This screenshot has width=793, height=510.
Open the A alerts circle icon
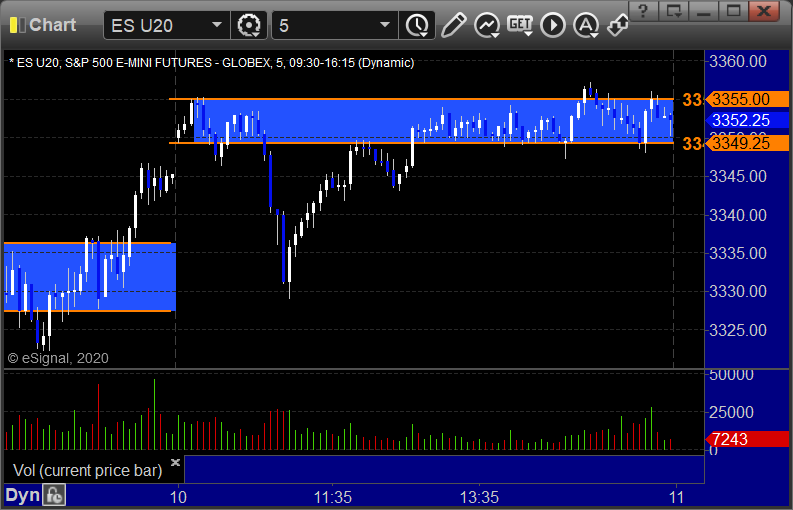(x=586, y=25)
